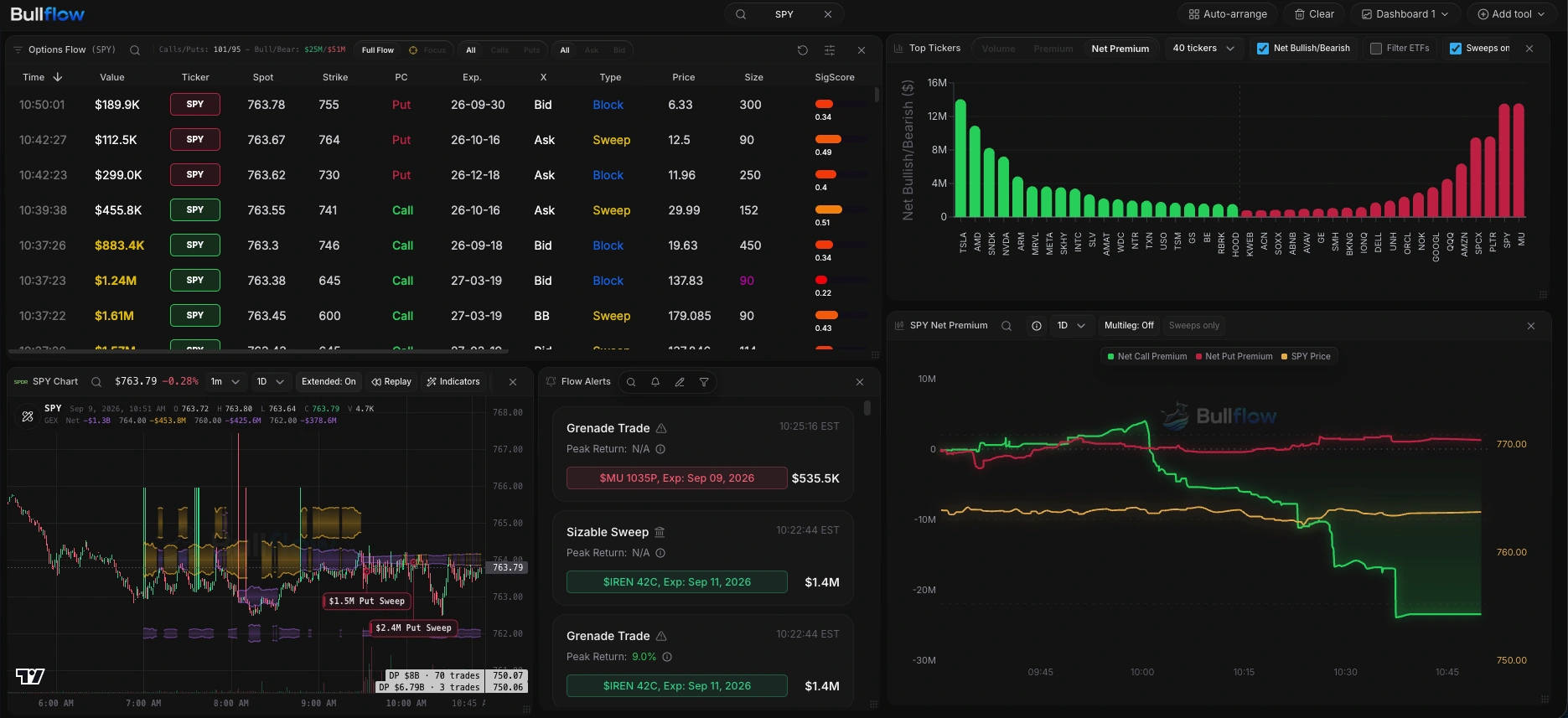Open search in the Flow Alerts panel

631,382
